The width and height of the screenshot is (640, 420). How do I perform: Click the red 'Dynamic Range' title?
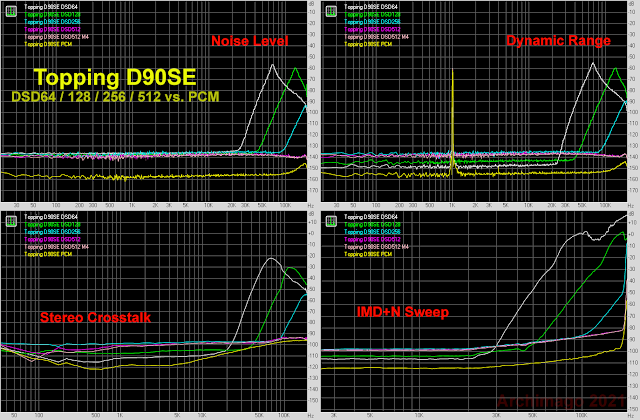point(558,41)
